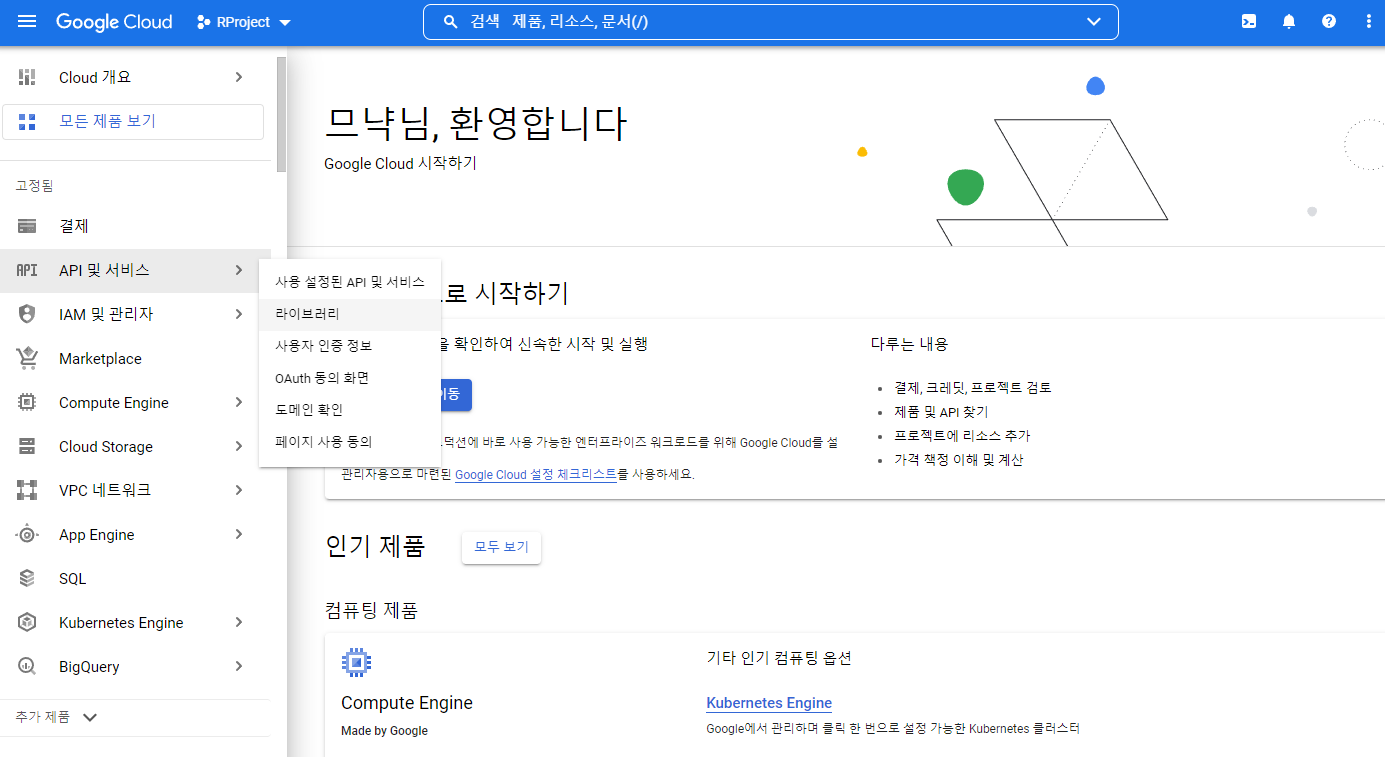Viewport: 1385px width, 757px height.
Task: Expand the Cloud 개요 submenu arrow
Action: (x=238, y=77)
